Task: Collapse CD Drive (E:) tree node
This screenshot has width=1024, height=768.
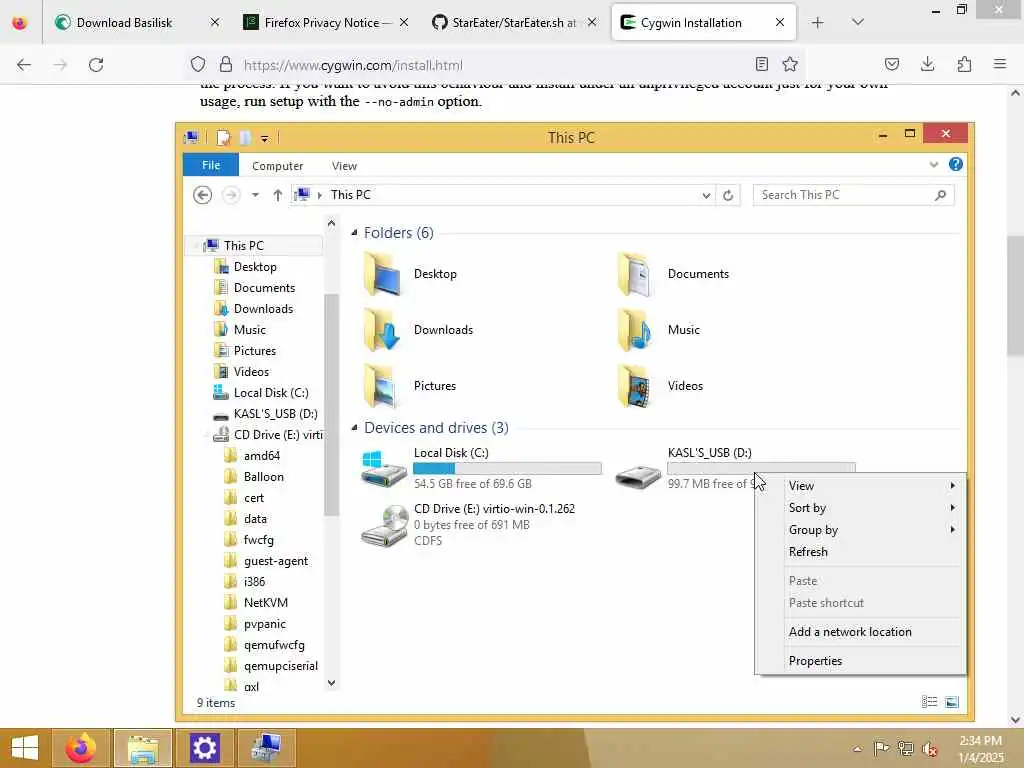Action: click(x=206, y=435)
